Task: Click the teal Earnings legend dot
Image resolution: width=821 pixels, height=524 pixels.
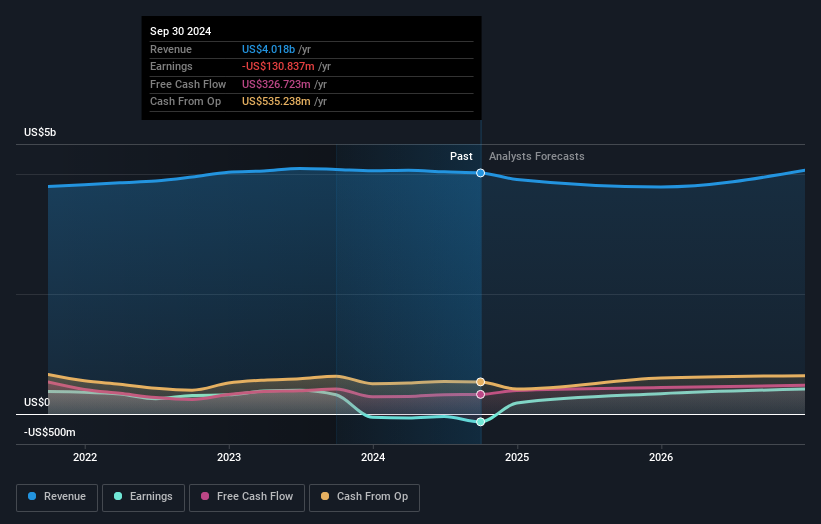Action: coord(118,496)
